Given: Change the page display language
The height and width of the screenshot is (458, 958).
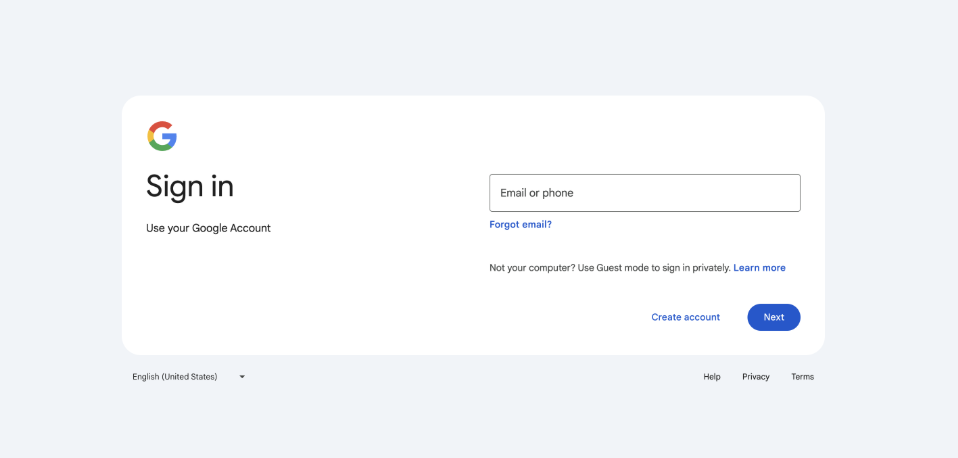Looking at the screenshot, I should (x=188, y=377).
